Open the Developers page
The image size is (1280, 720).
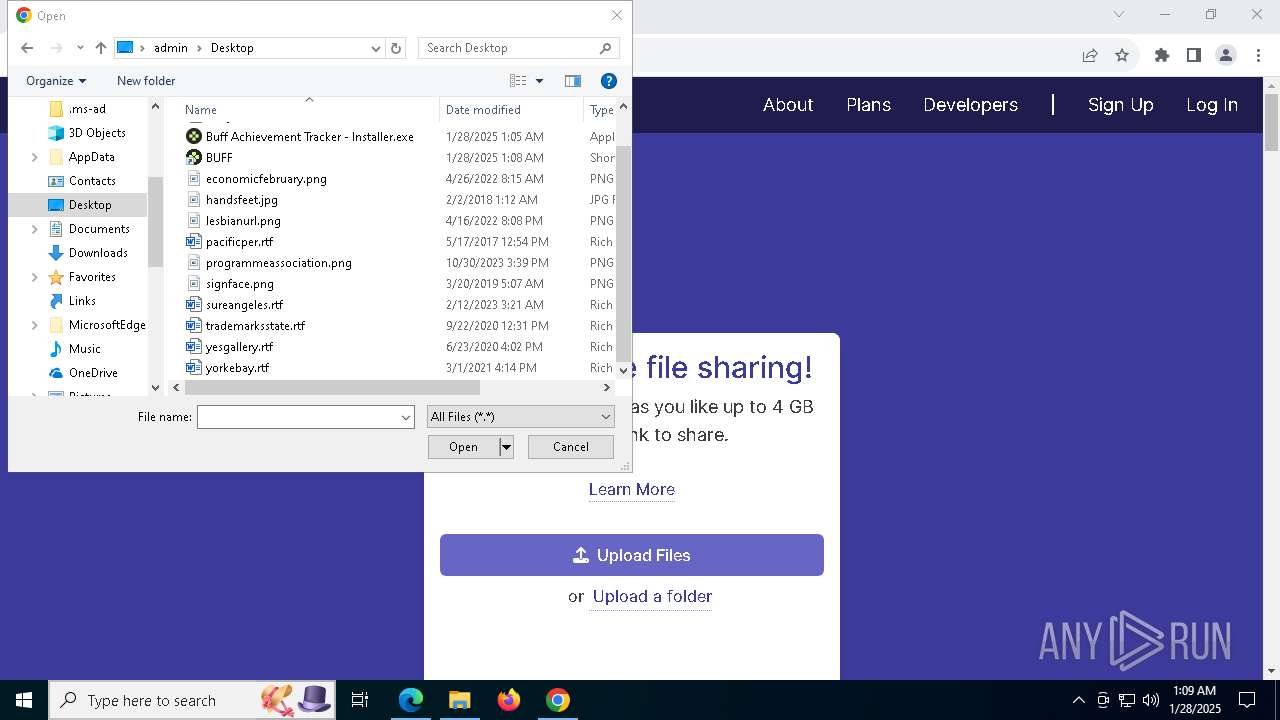point(970,105)
